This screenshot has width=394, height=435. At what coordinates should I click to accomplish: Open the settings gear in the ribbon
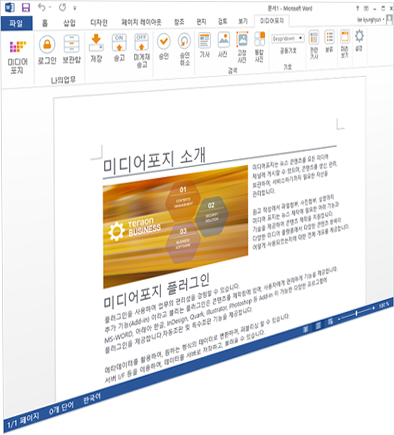(x=359, y=36)
